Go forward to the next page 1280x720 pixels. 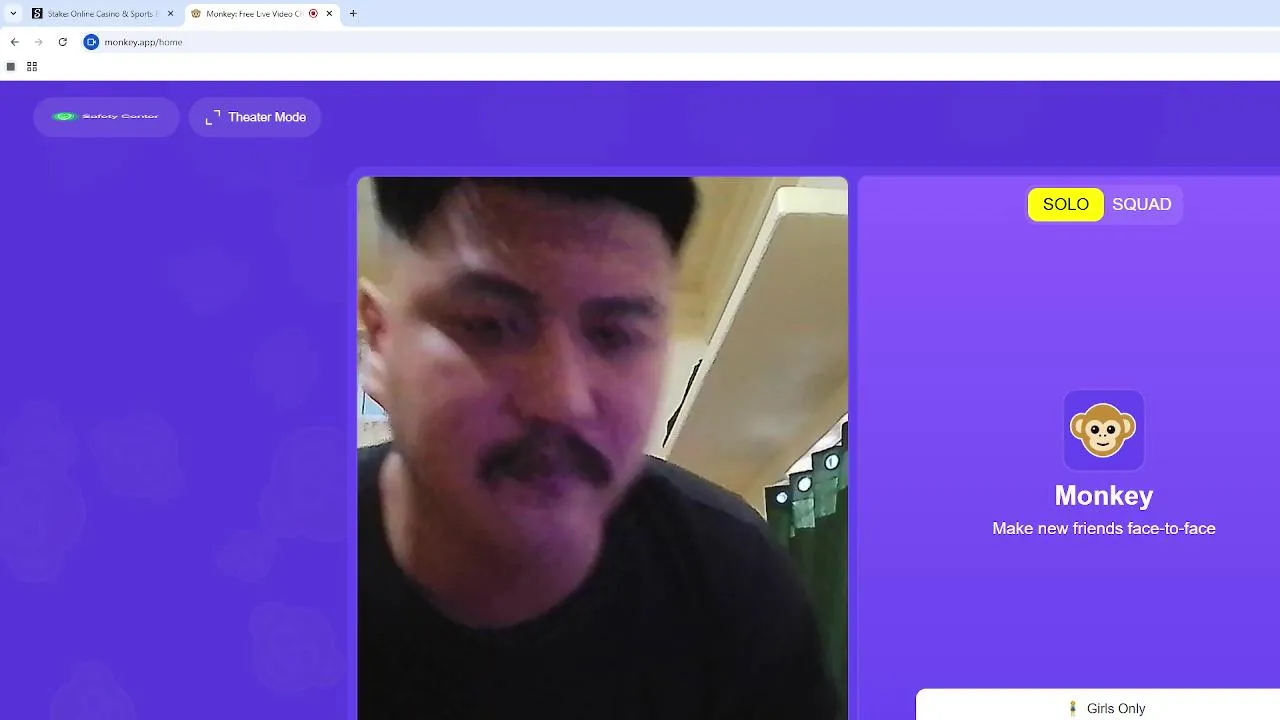coord(38,42)
